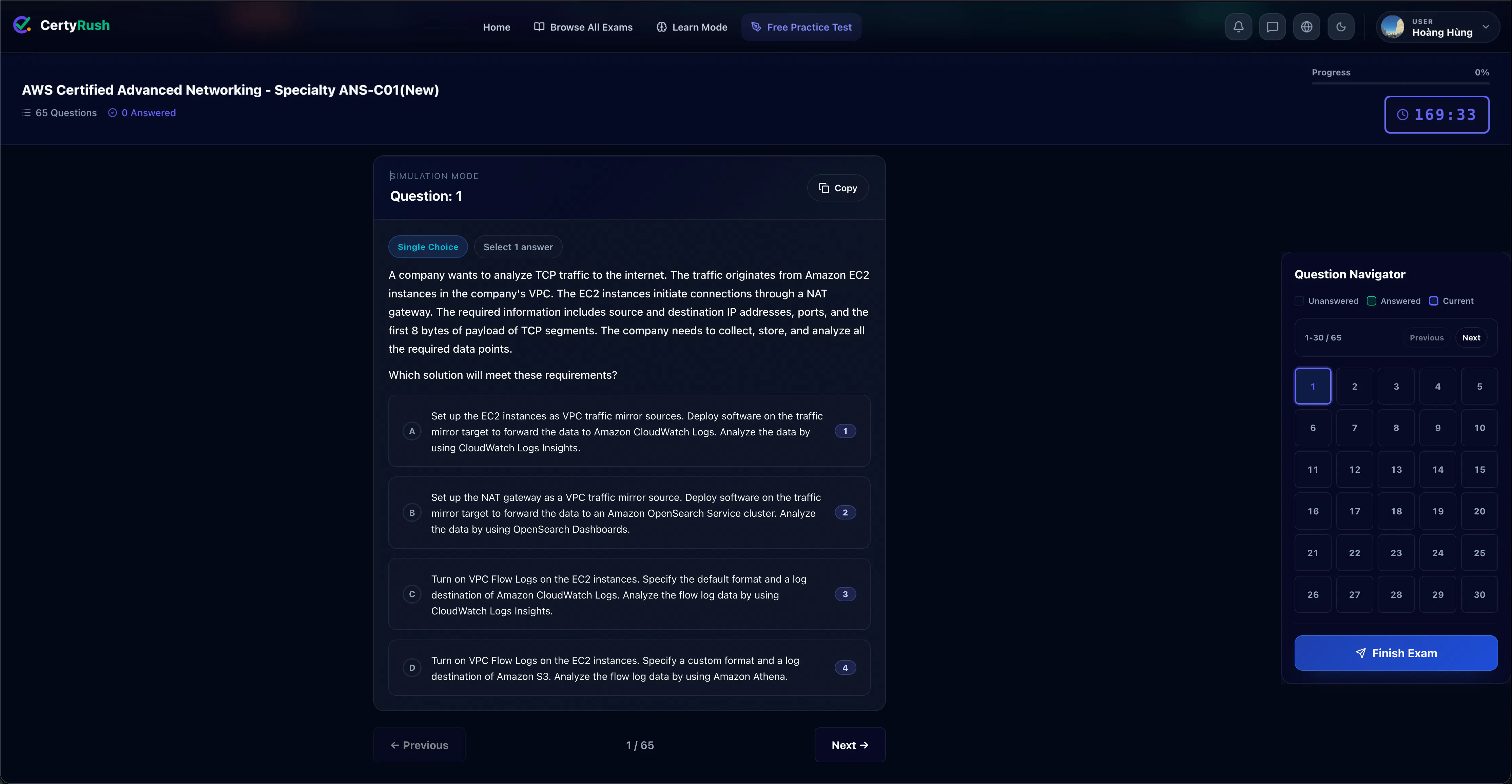Jump to question 17 in navigator
This screenshot has height=784, width=1512.
[x=1355, y=511]
